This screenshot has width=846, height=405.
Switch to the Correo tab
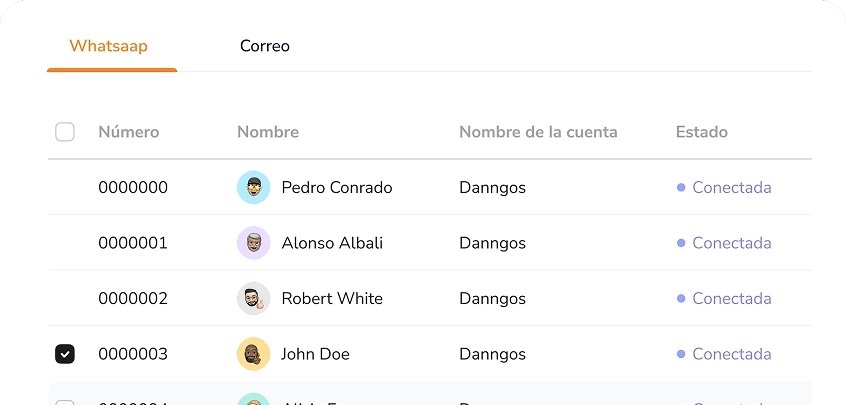[x=265, y=46]
